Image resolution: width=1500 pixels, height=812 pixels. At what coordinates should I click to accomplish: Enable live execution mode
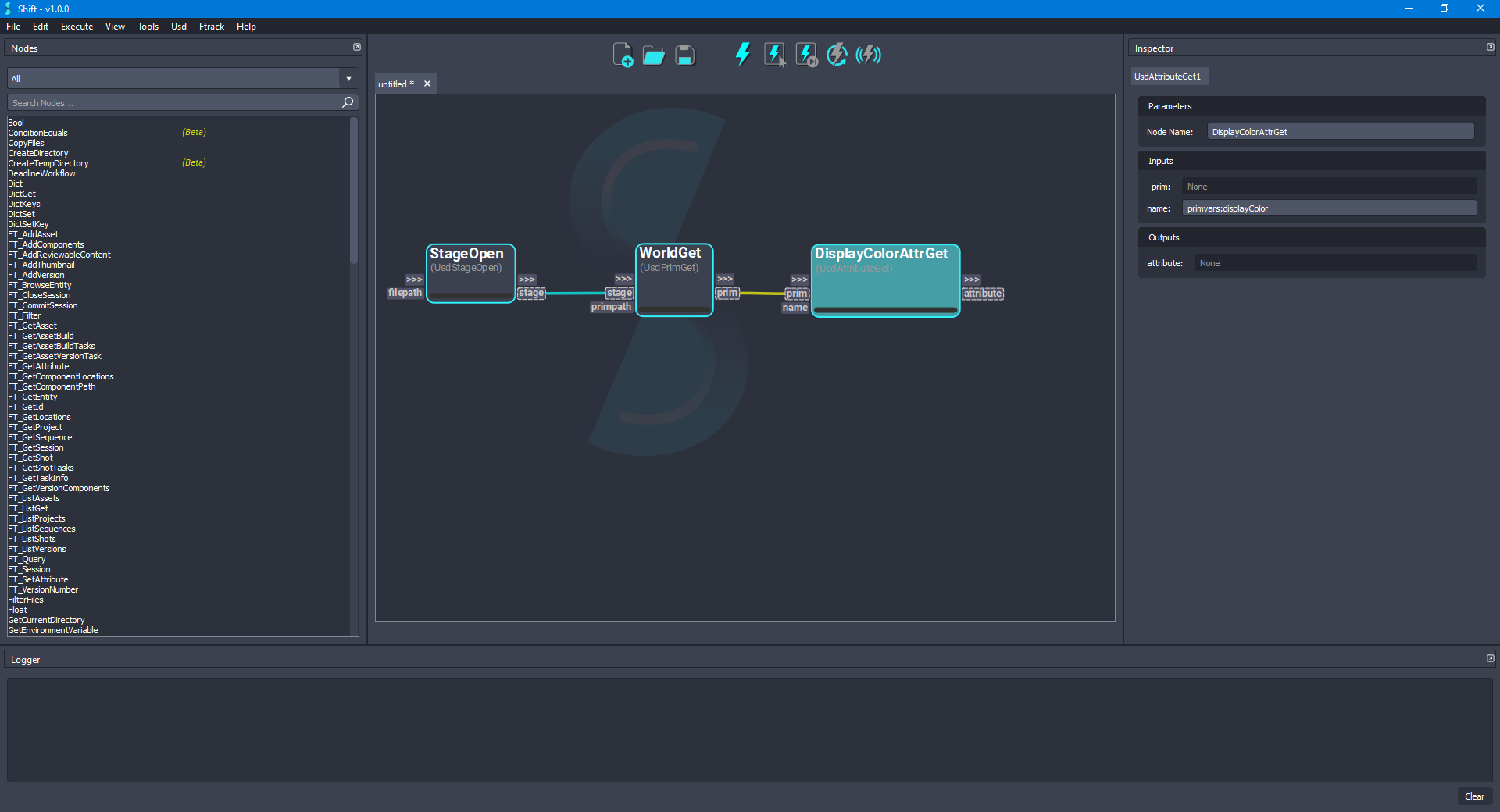click(868, 54)
